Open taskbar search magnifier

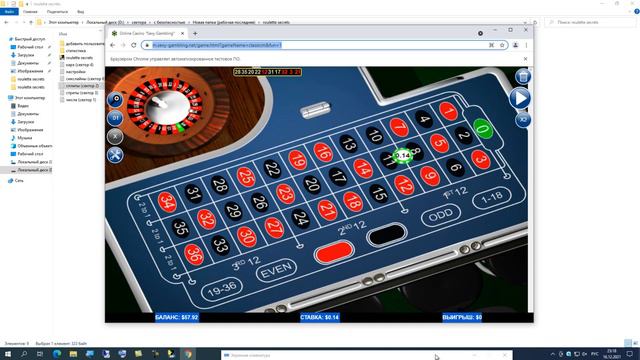pyautogui.click(x=24, y=354)
